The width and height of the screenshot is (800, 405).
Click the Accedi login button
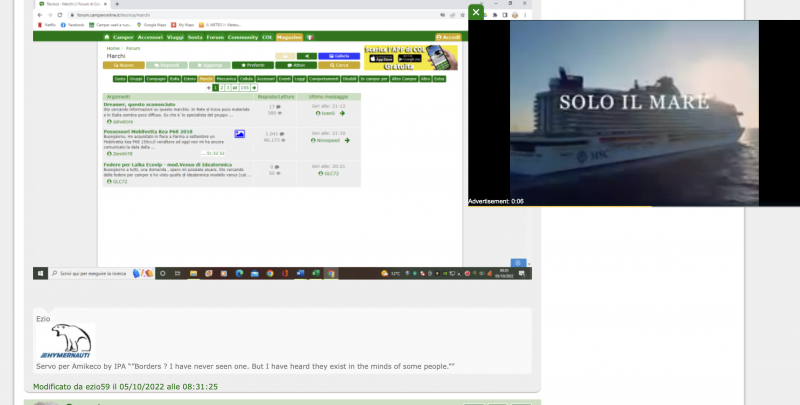point(447,37)
